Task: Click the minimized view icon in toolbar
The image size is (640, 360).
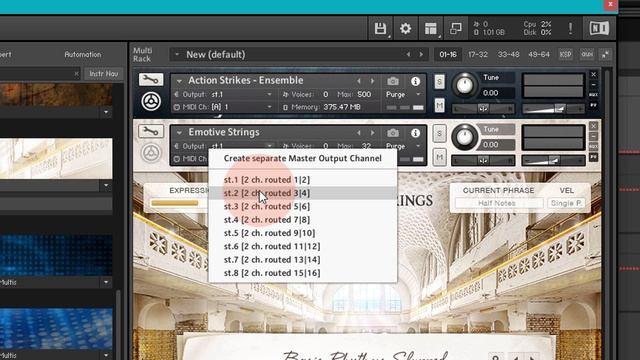Action: pyautogui.click(x=456, y=29)
